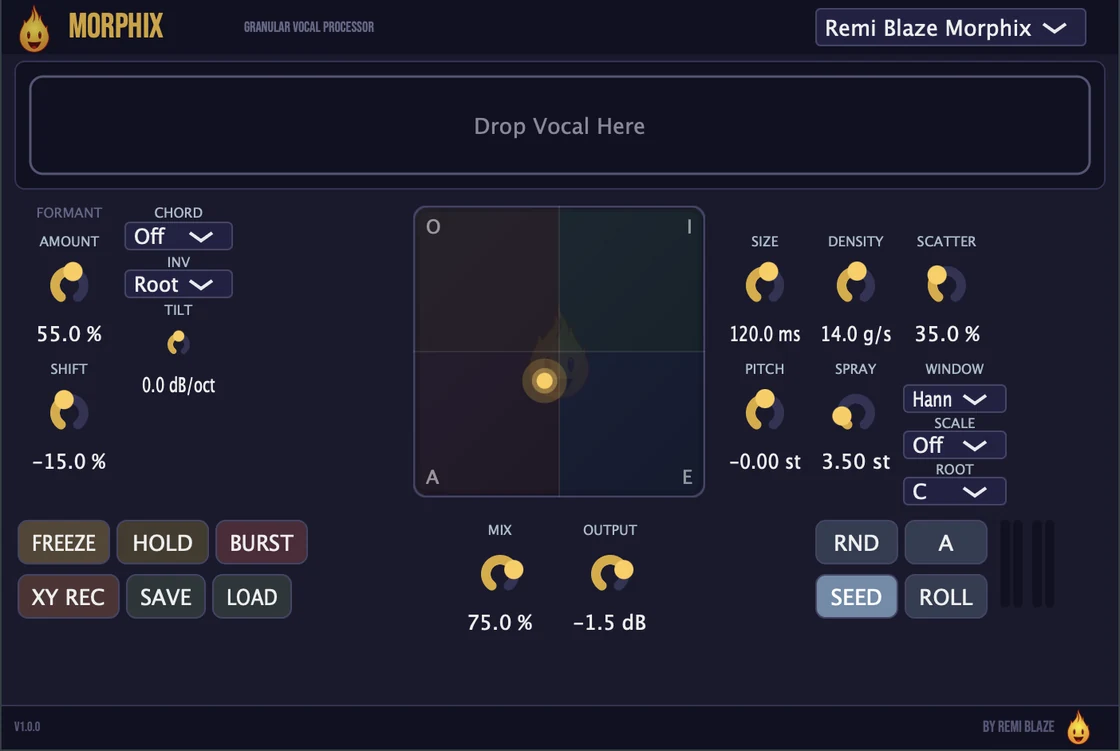Click the Granular Vocal Processor subtitle
Image resolution: width=1120 pixels, height=751 pixels.
pos(309,27)
